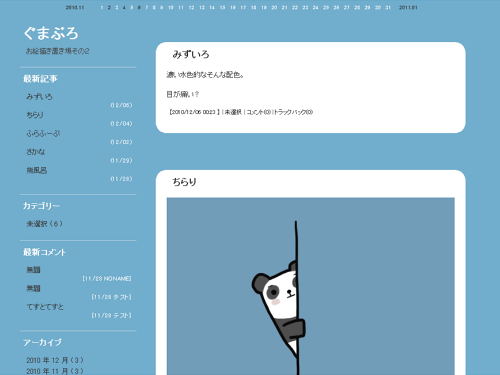The image size is (500, 375).
Task: Open the ぐまぶろ blog title link
Action: tap(51, 33)
